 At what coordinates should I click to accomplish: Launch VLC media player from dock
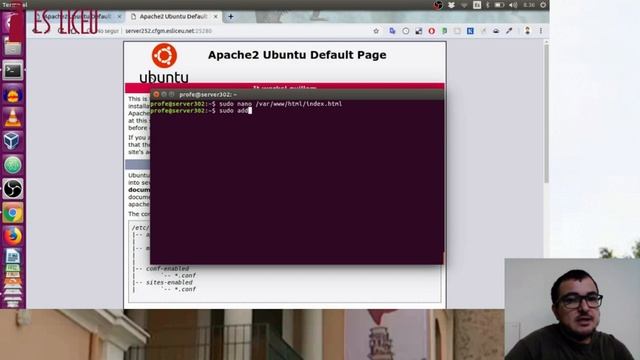coord(13,118)
